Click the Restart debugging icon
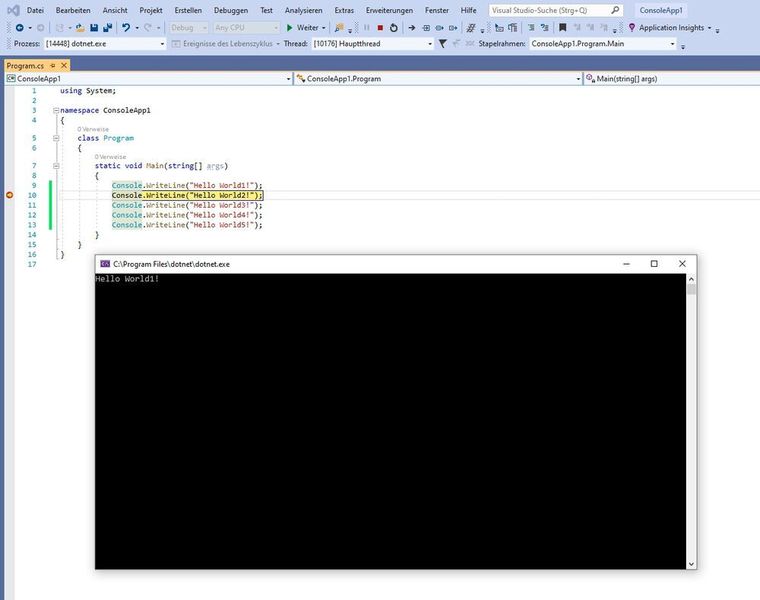The image size is (760, 600). coord(394,28)
